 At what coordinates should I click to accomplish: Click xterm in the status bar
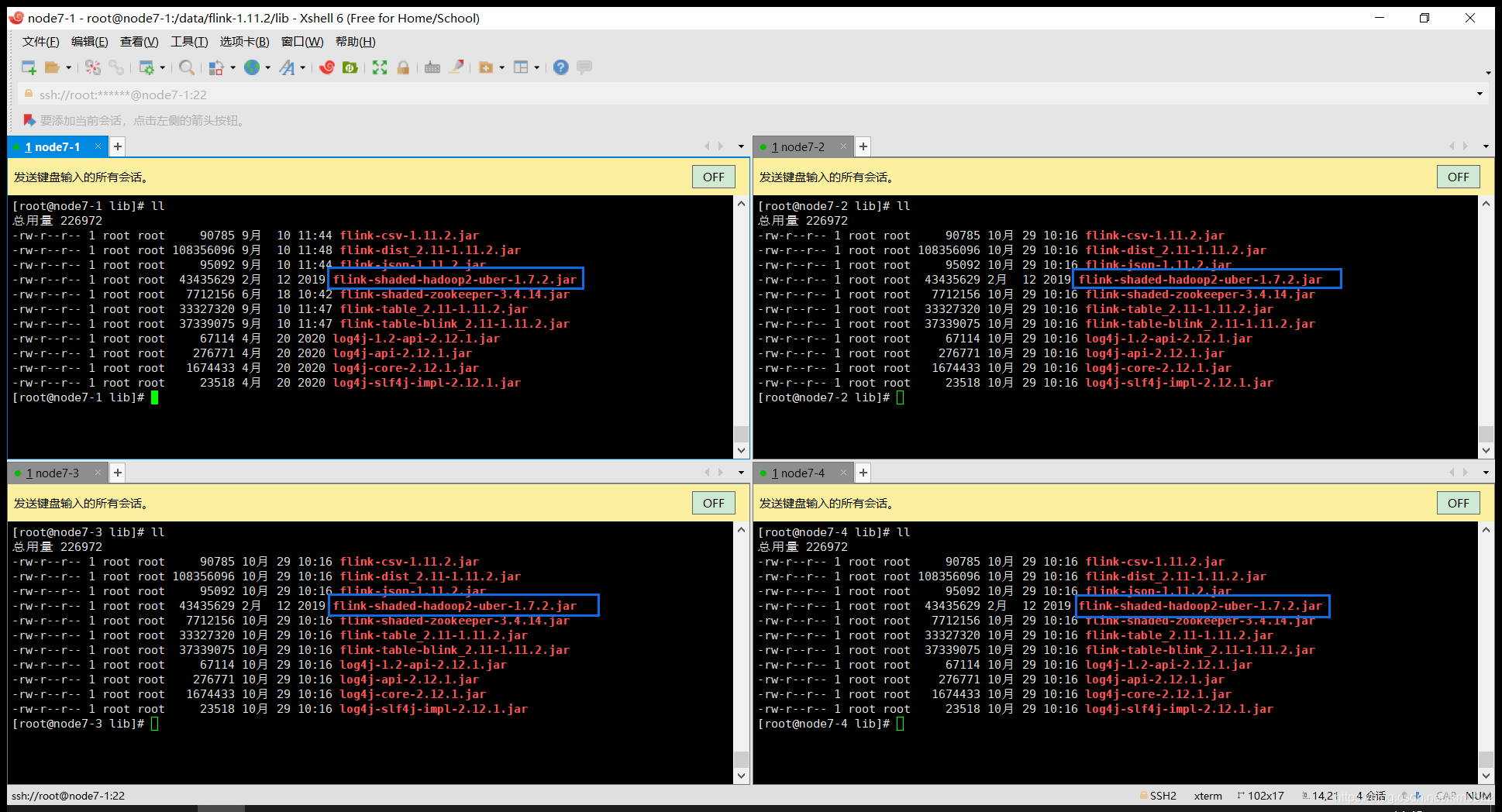(1207, 796)
